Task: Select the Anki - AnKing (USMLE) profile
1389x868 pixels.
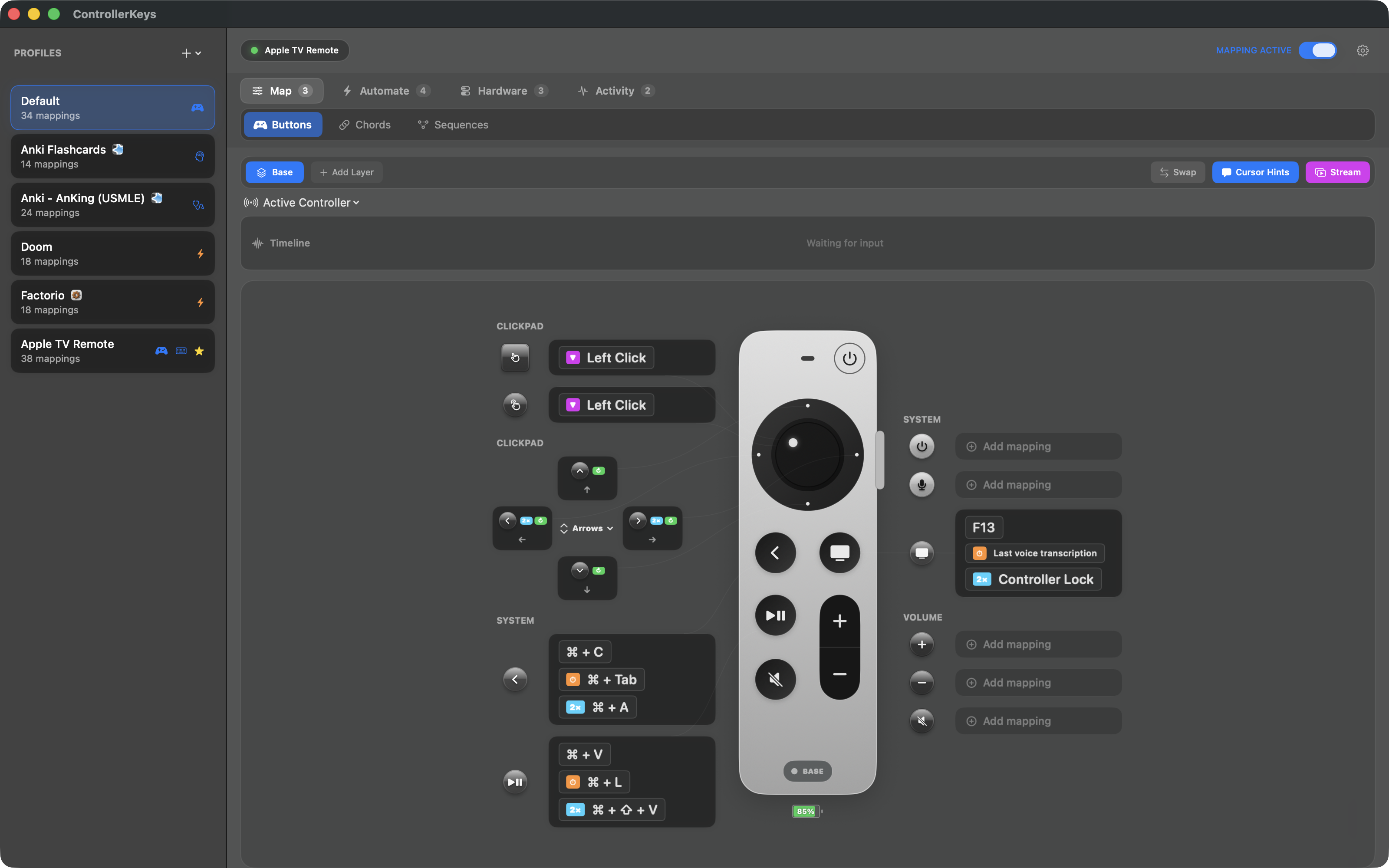Action: pos(112,205)
